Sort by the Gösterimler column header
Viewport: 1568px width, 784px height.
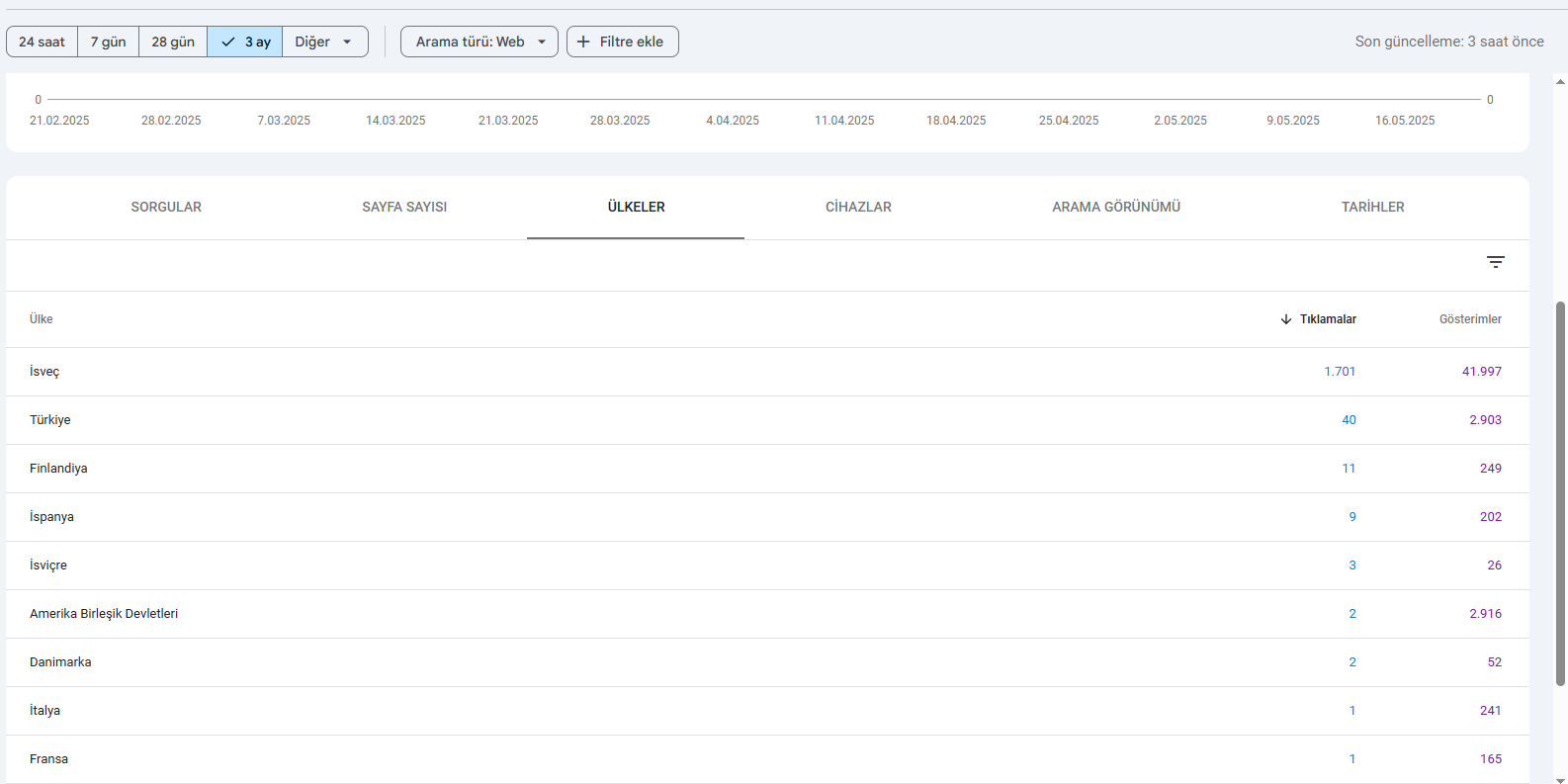(x=1469, y=319)
